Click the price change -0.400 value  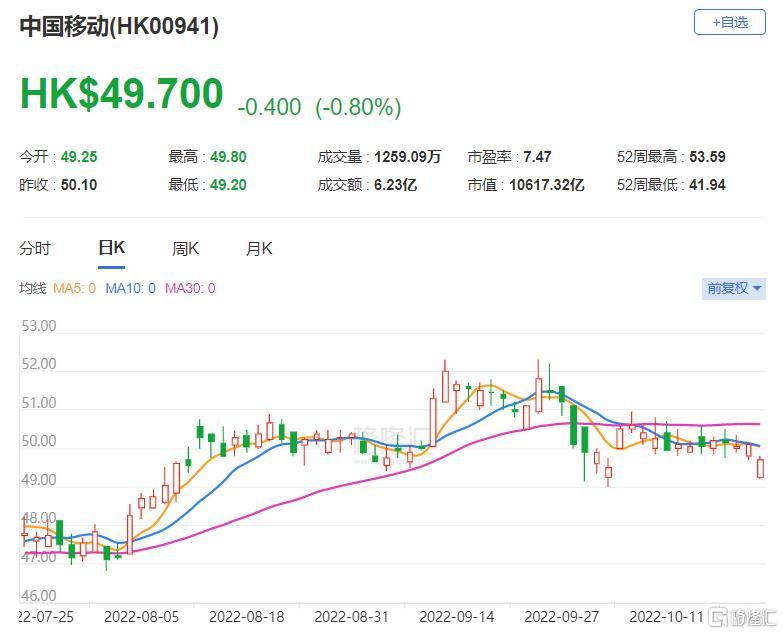point(270,107)
